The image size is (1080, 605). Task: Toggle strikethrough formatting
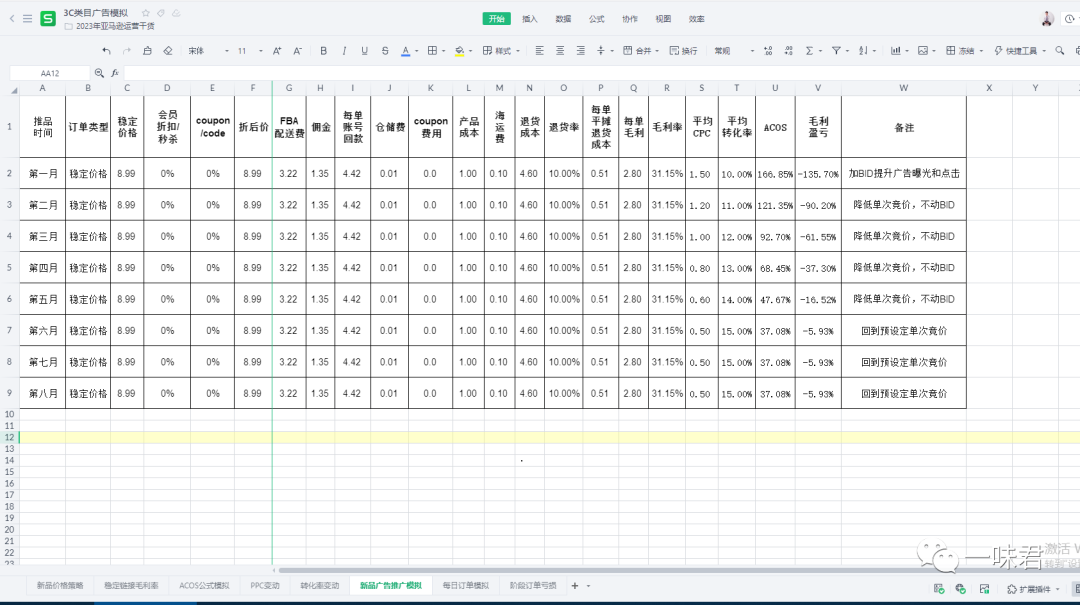coord(385,51)
